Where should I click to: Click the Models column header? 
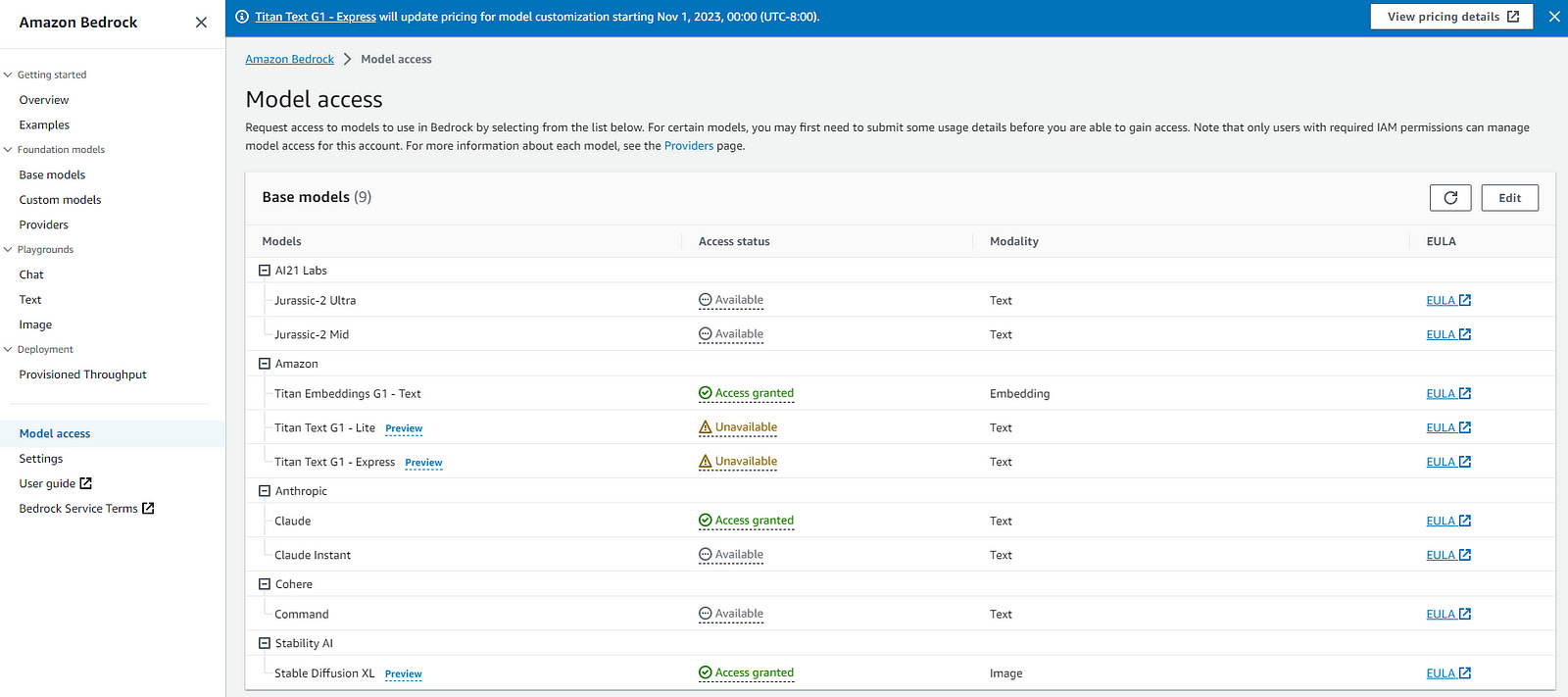[282, 242]
